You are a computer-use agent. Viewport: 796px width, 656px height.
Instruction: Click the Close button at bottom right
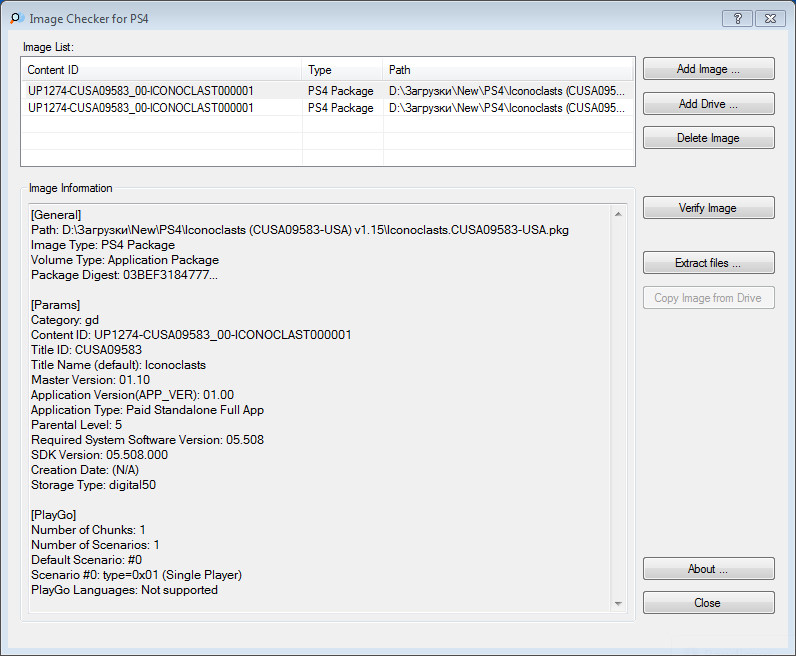(x=708, y=603)
